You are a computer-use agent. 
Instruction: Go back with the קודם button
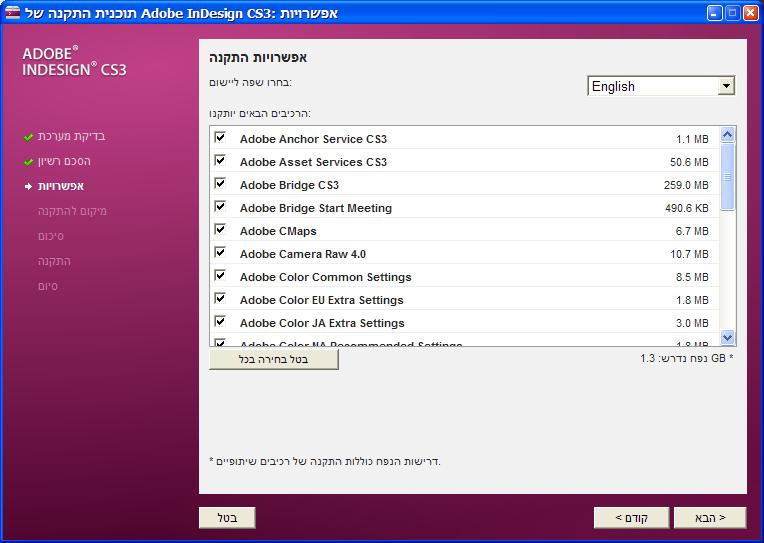point(631,518)
